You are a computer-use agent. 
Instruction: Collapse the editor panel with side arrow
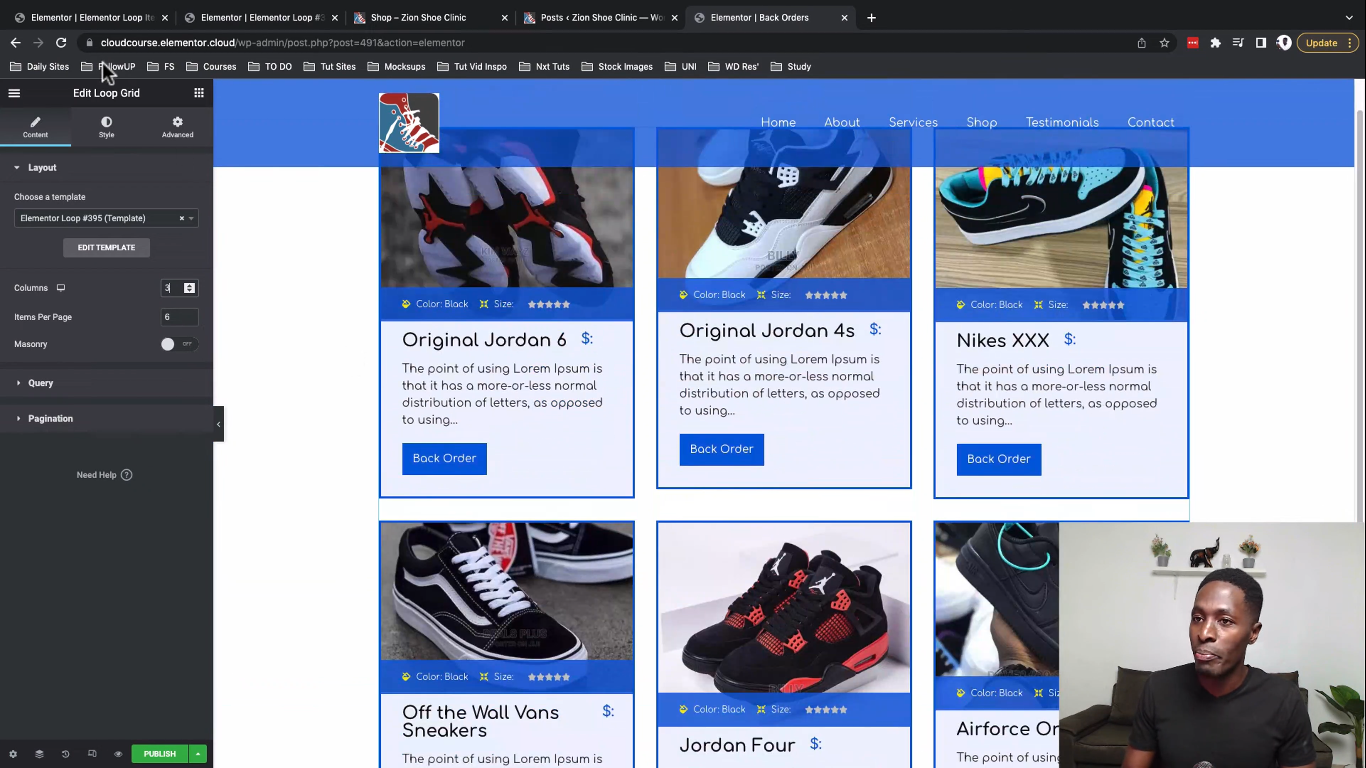pos(218,424)
